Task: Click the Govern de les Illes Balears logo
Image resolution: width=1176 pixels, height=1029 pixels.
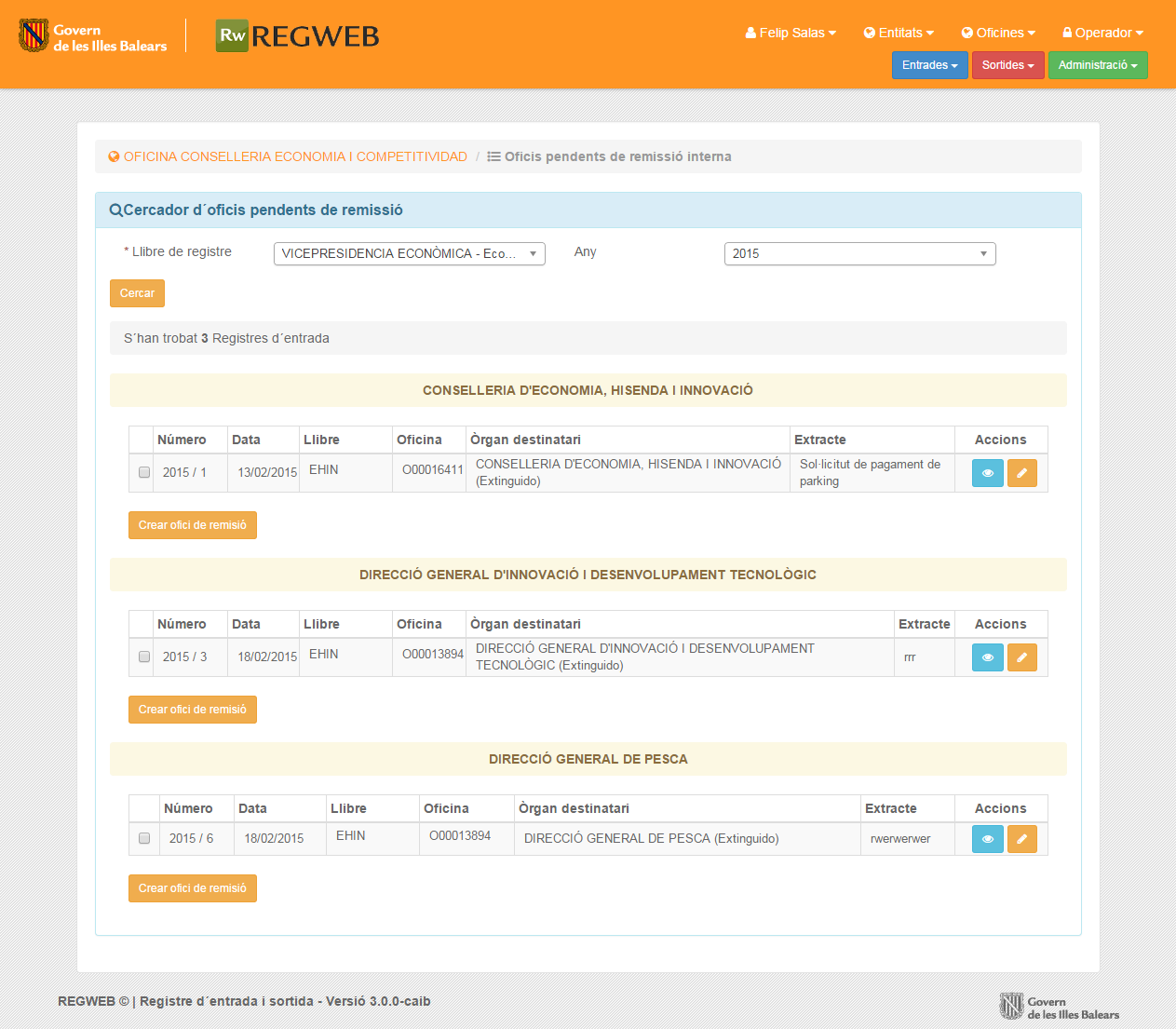Action: click(93, 37)
